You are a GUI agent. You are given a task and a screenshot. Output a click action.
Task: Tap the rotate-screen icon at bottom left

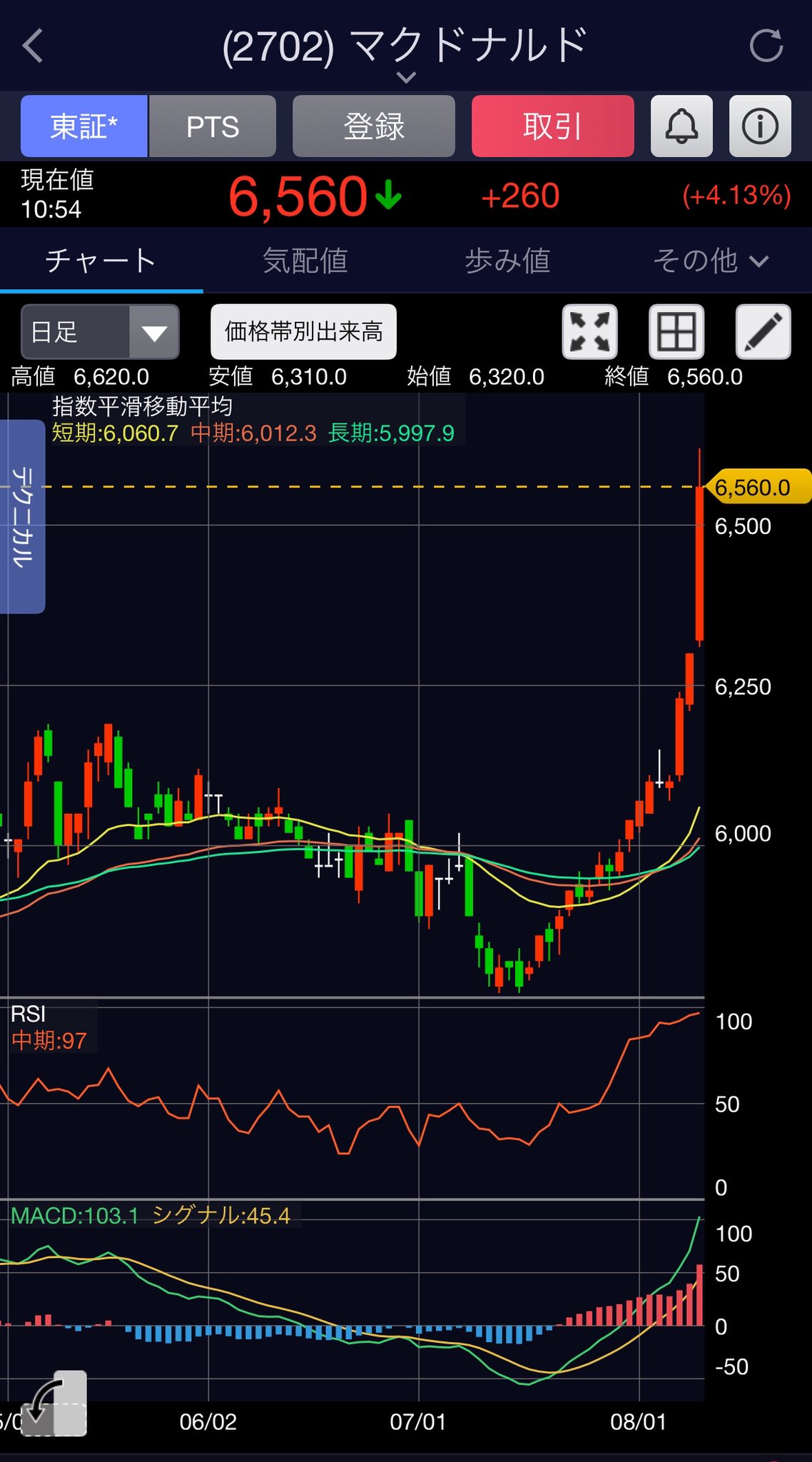coord(54,1403)
